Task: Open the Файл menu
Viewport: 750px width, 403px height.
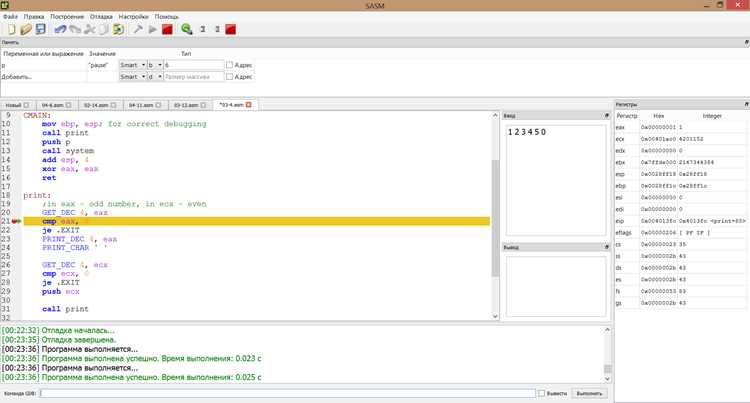Action: (x=10, y=16)
